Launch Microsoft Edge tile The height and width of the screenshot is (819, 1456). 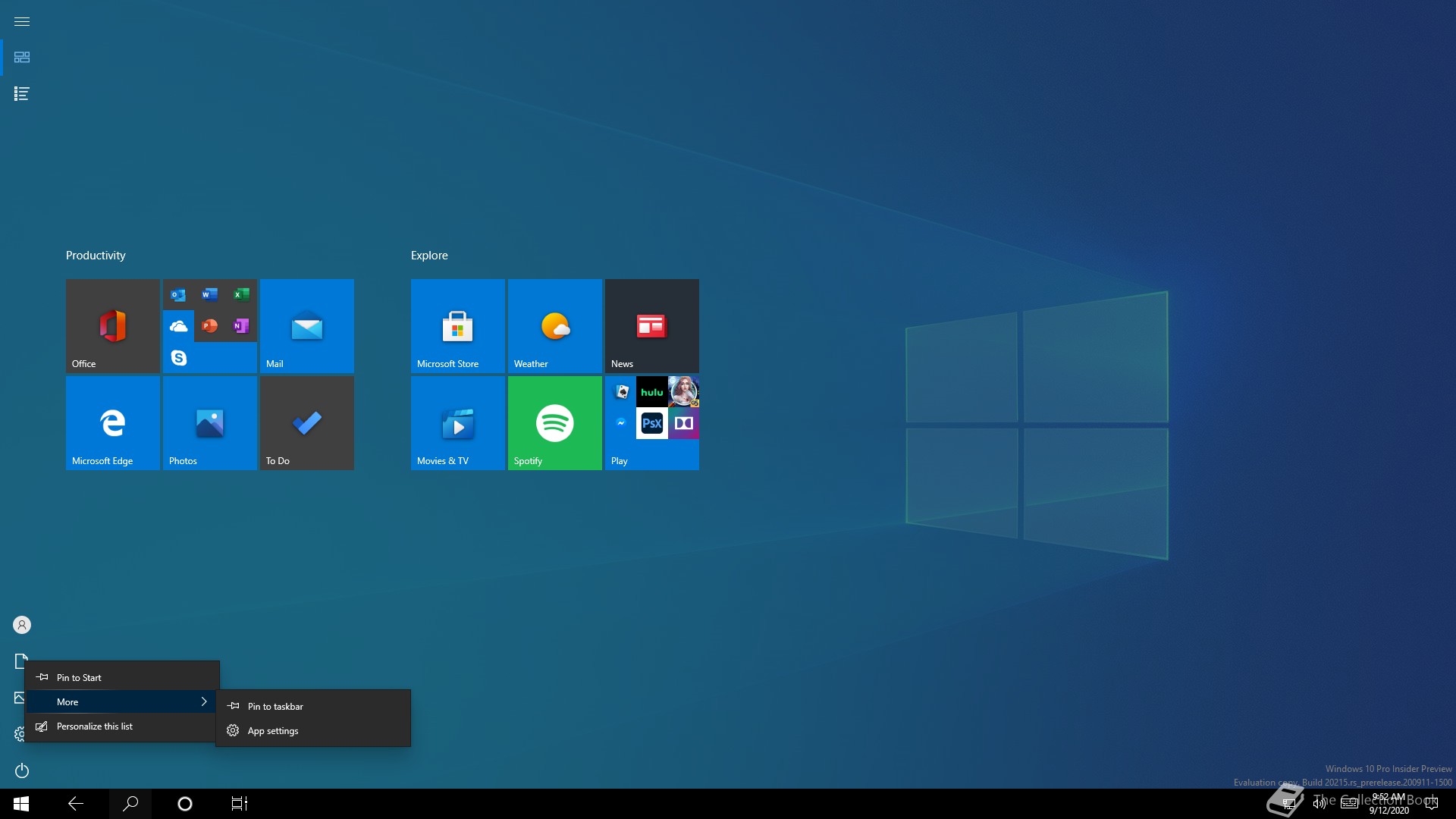pyautogui.click(x=112, y=423)
